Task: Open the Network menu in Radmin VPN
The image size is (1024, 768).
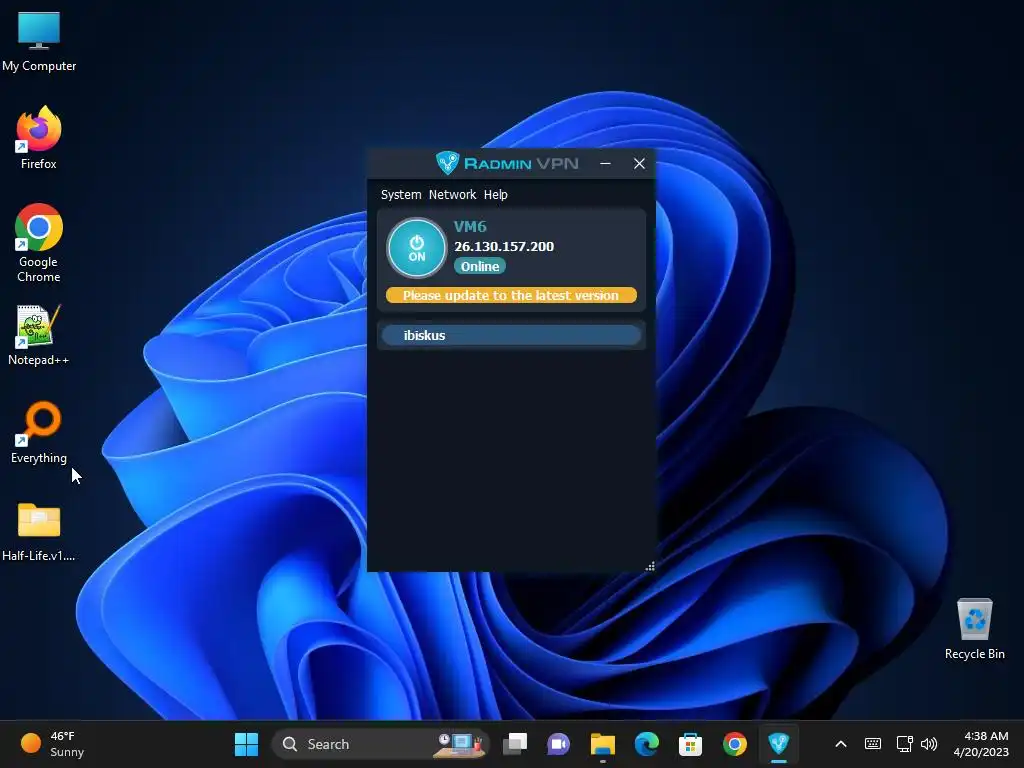Action: [453, 195]
